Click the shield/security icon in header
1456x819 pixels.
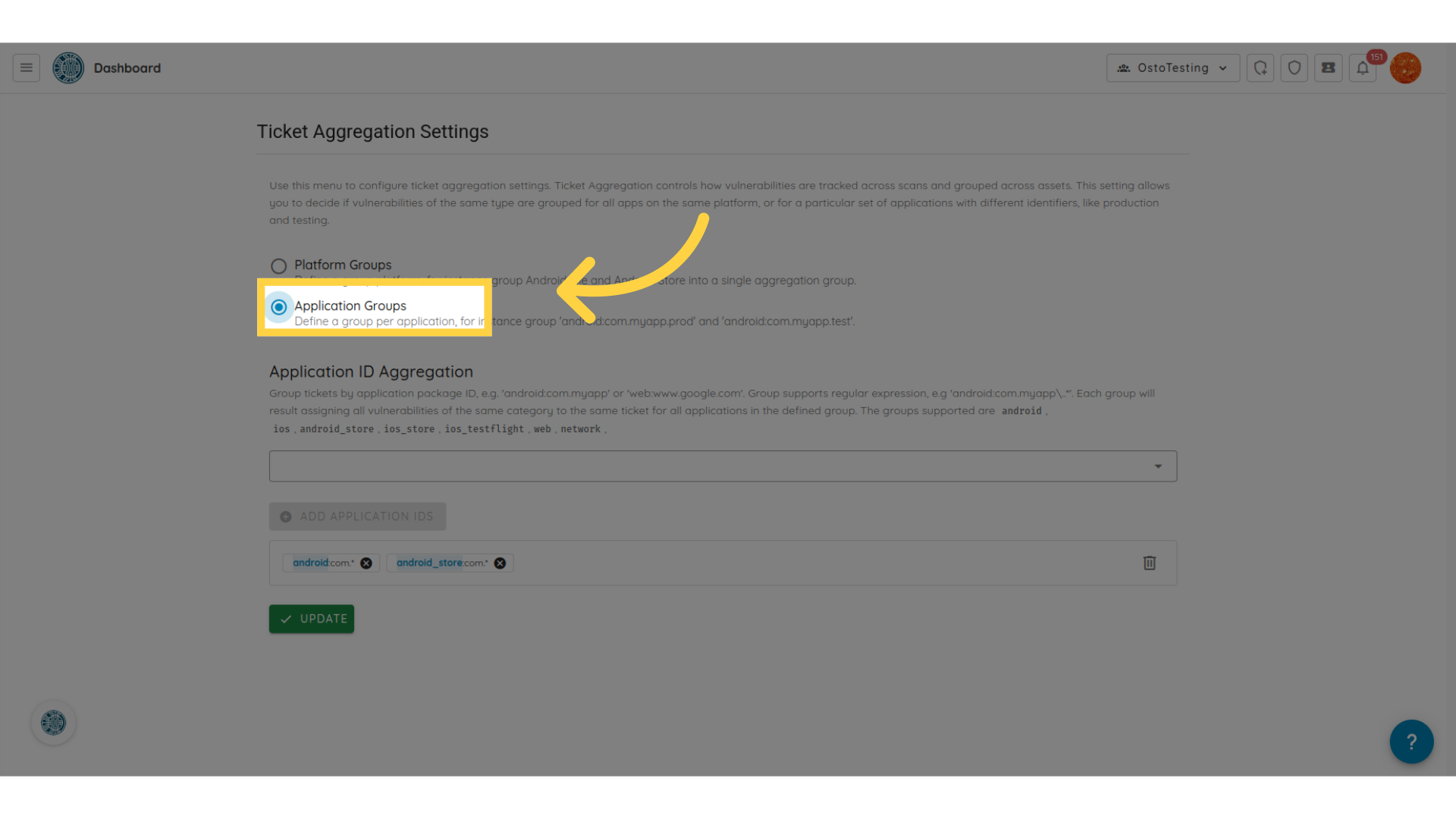[x=1294, y=67]
